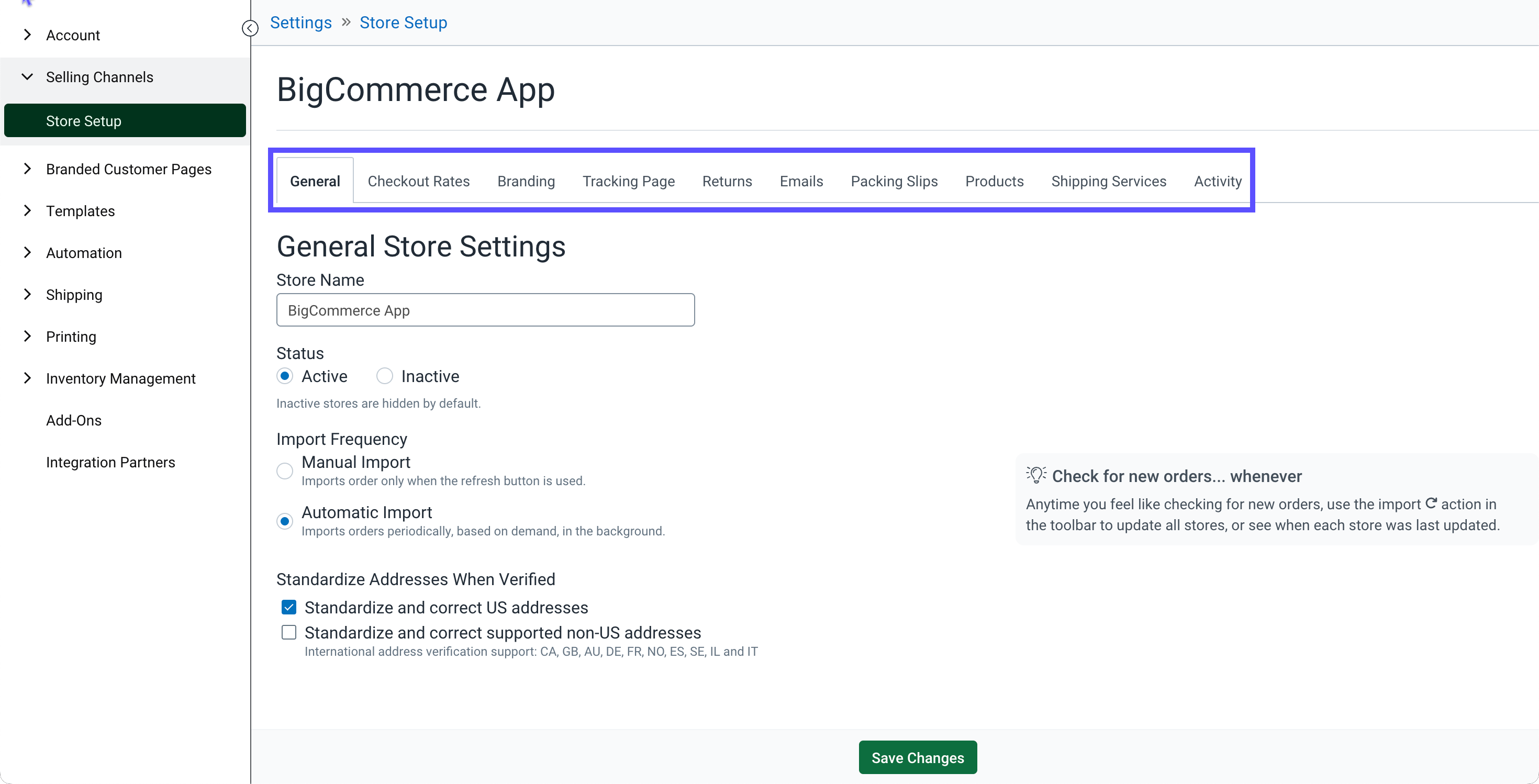Screen dimensions: 1539x784
Task: Open the Packing Slips tab
Action: [894, 181]
